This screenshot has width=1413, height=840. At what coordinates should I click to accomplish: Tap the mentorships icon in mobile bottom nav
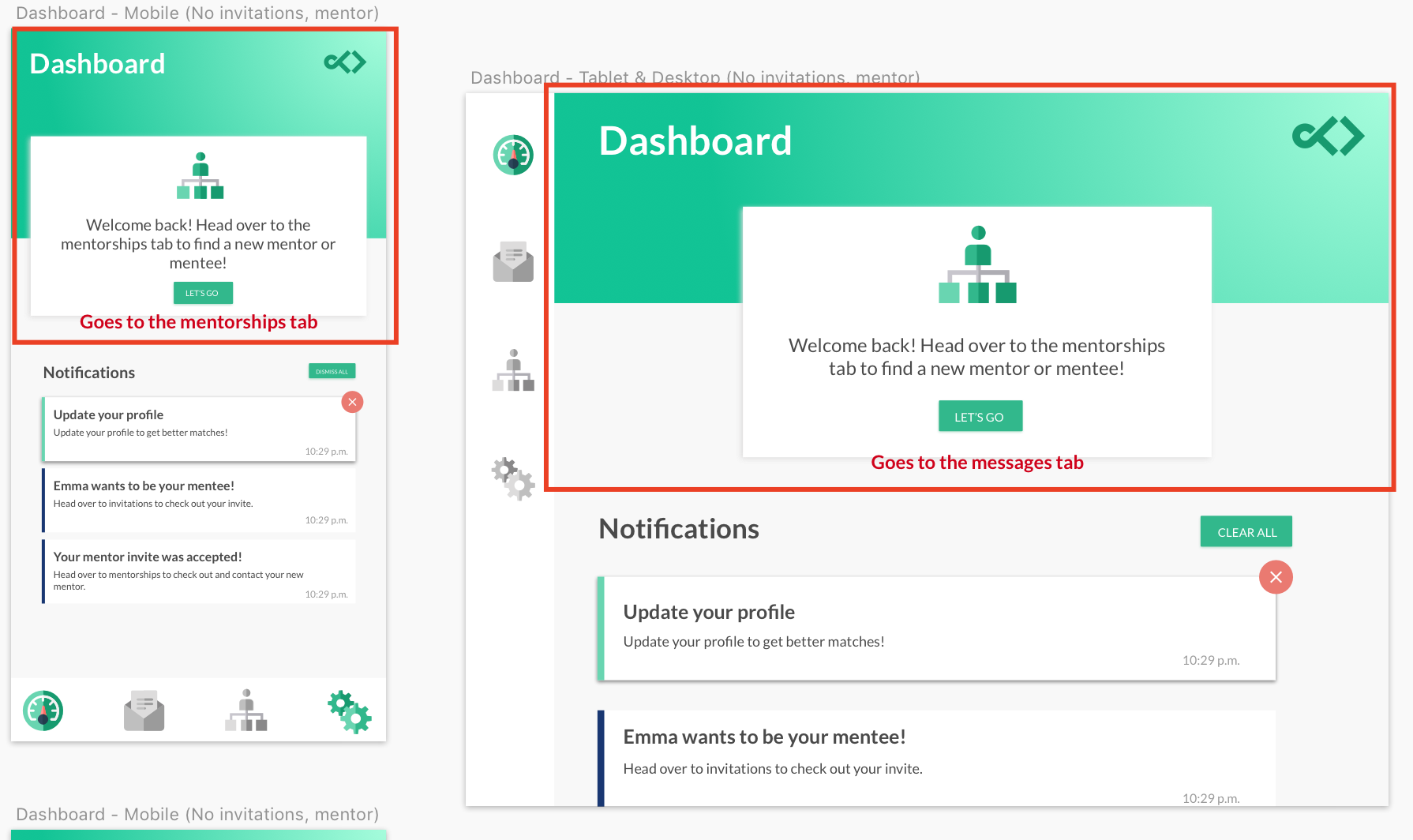[x=245, y=710]
